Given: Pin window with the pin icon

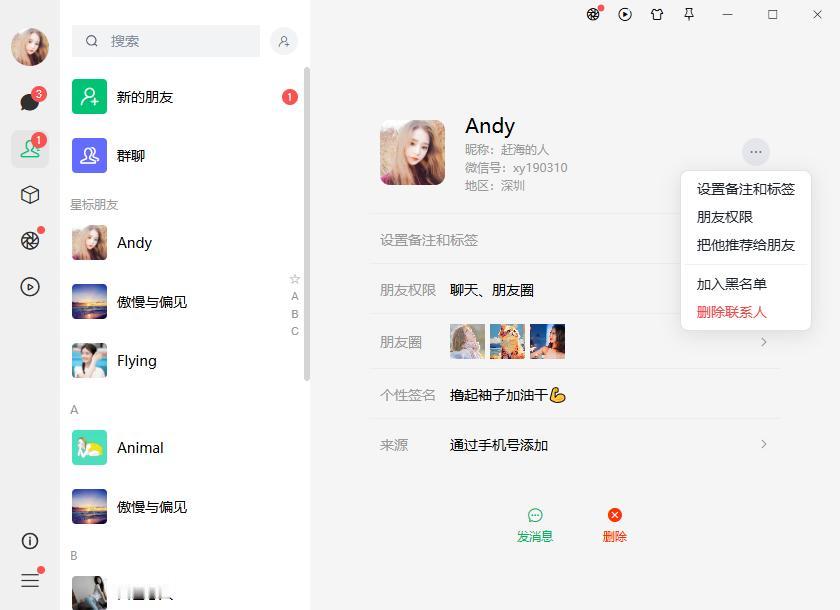Looking at the screenshot, I should 689,14.
